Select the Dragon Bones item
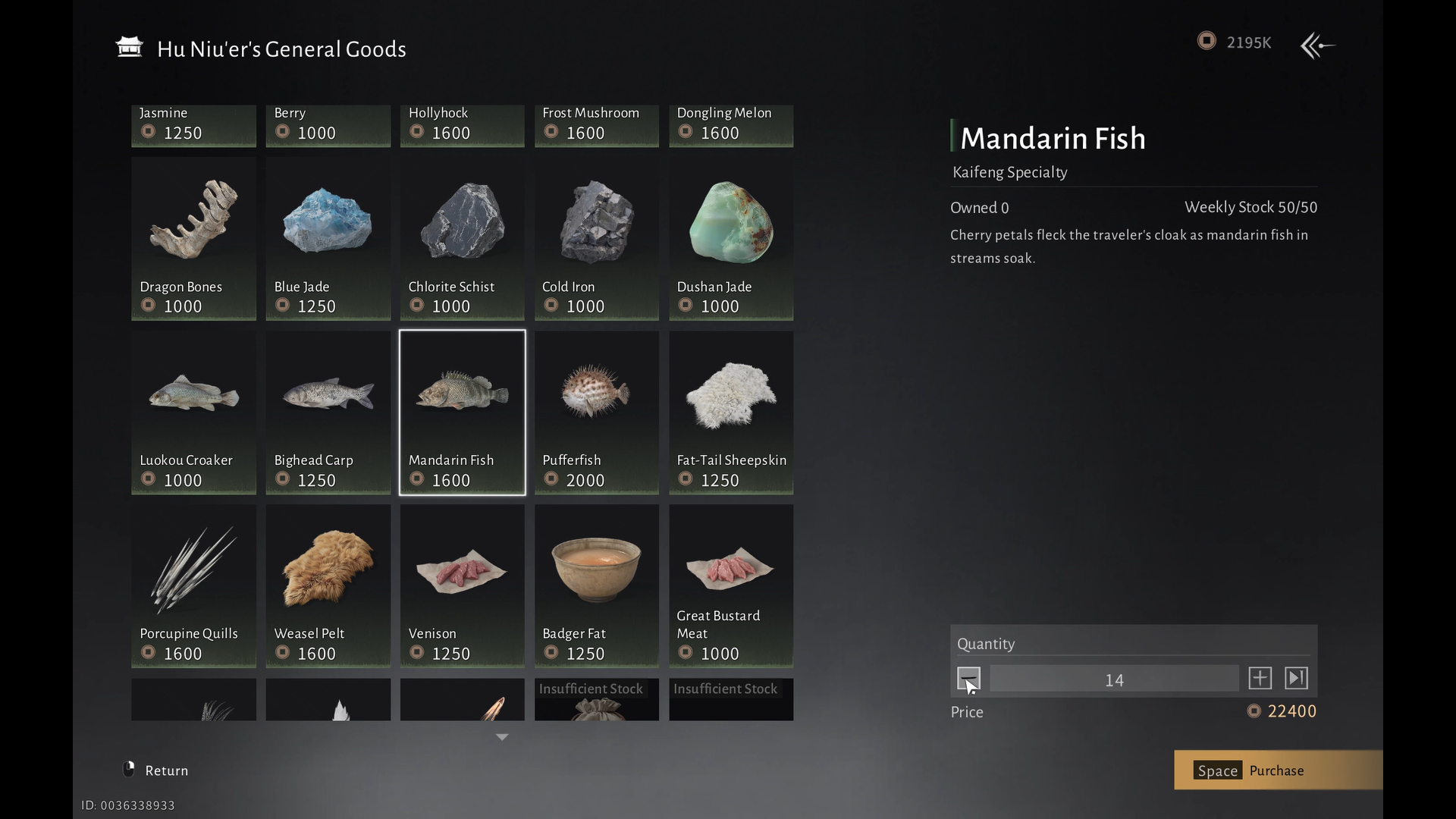This screenshot has height=819, width=1456. (193, 238)
